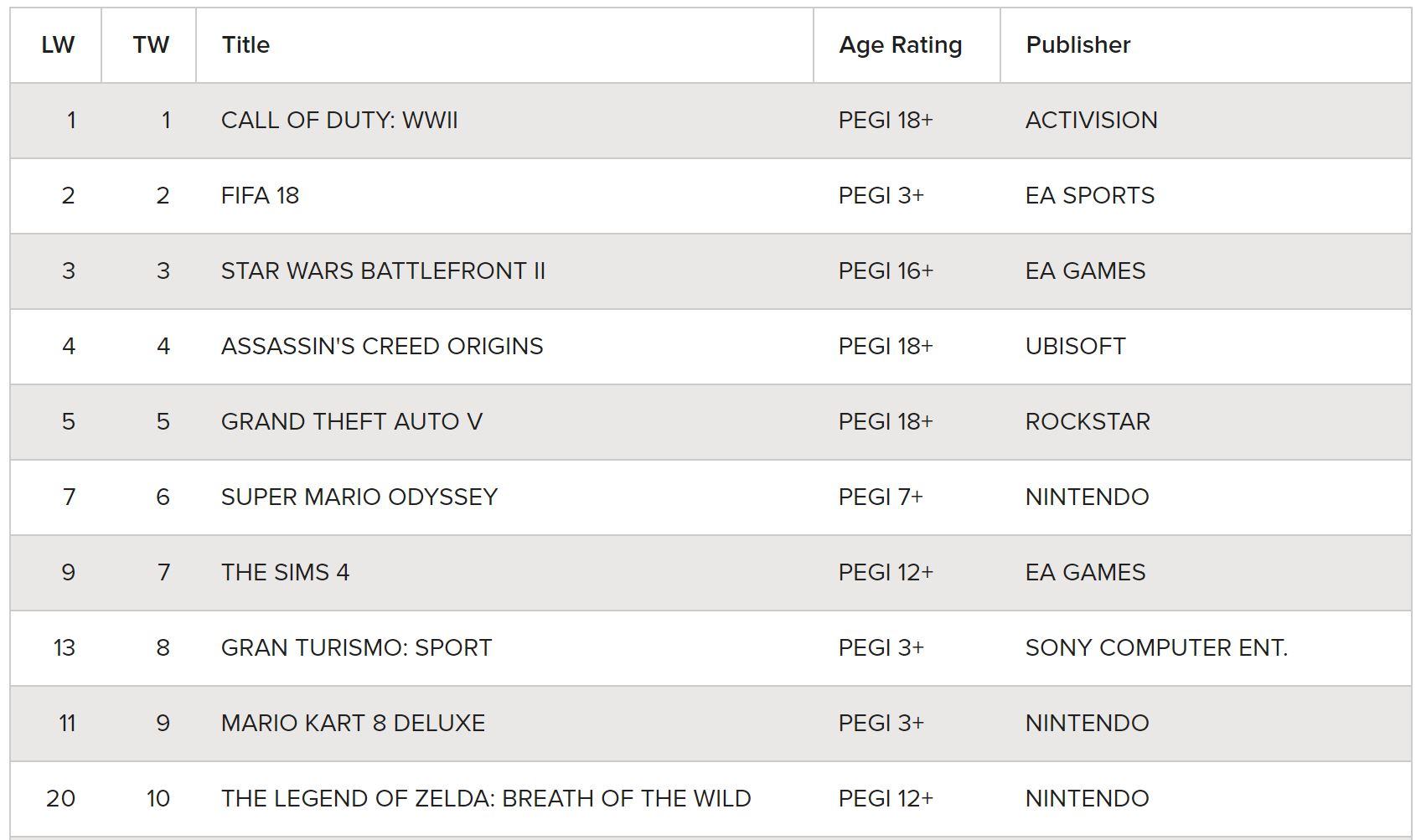Select THE SIMS 4 title
The width and height of the screenshot is (1421, 840).
point(285,573)
